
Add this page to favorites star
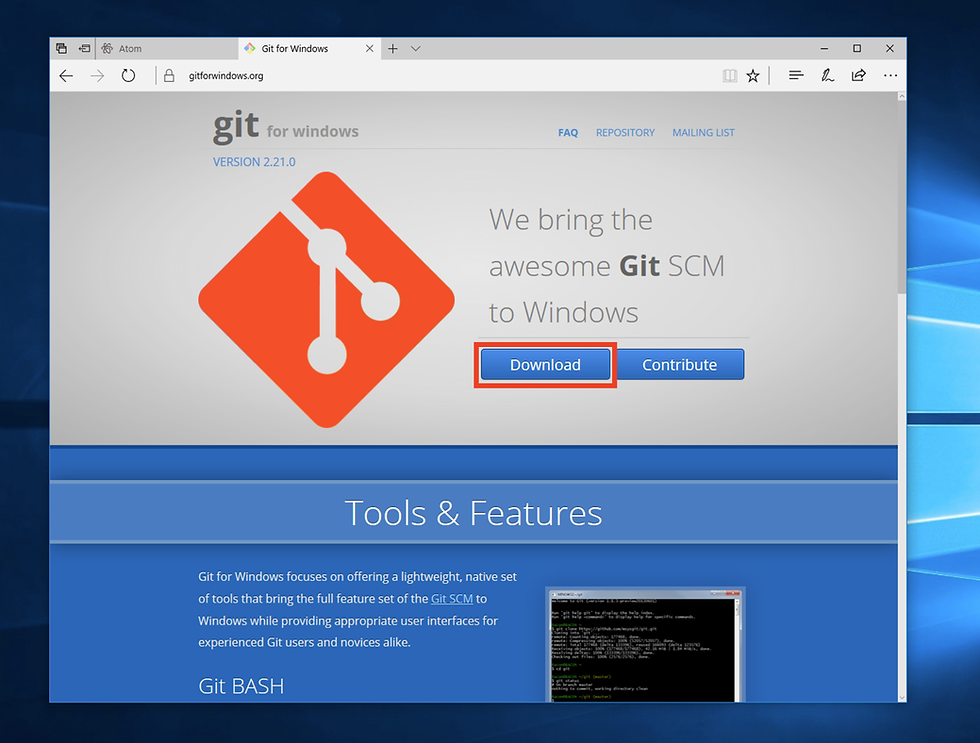point(753,76)
